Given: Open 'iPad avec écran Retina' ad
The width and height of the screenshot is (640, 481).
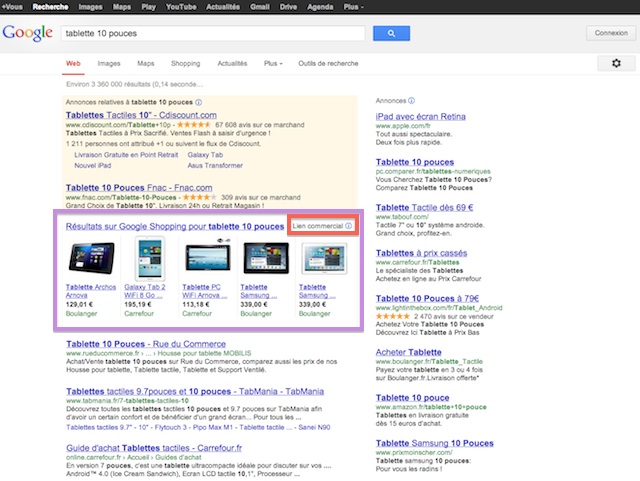Looking at the screenshot, I should click(x=420, y=116).
